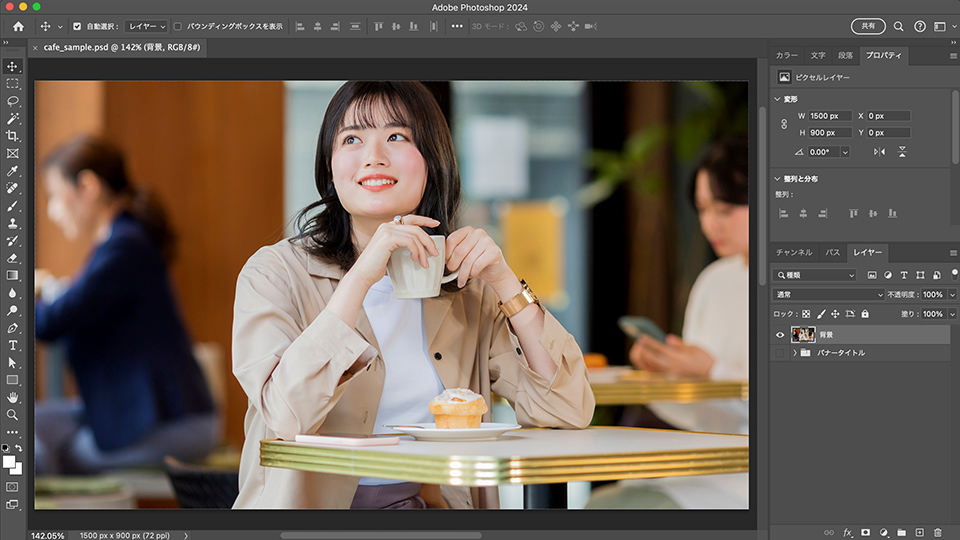Toggle the width-height link constraint
This screenshot has height=540, width=960.
click(784, 124)
